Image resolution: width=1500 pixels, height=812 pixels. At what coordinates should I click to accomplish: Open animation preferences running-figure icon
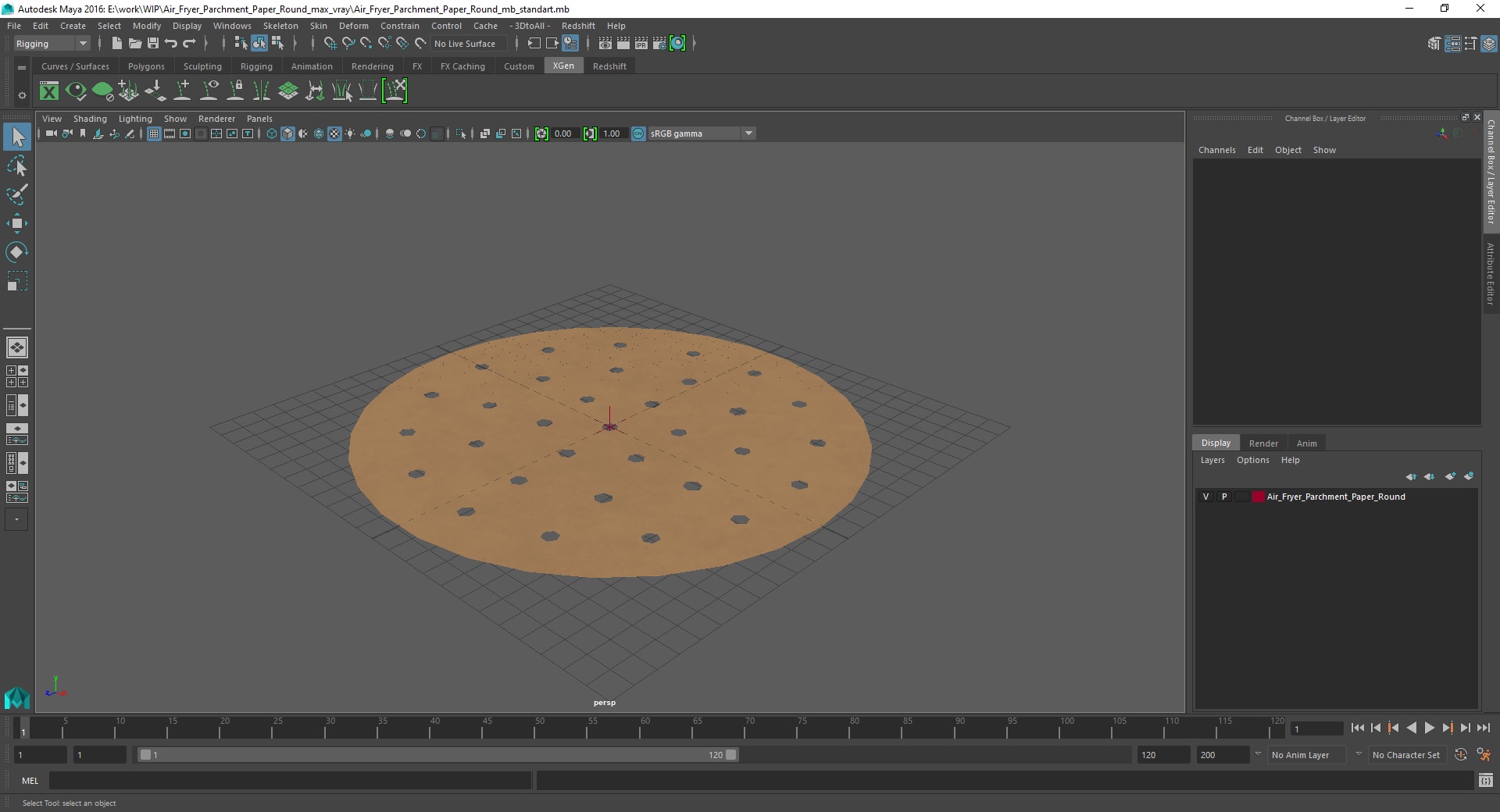[x=1484, y=755]
